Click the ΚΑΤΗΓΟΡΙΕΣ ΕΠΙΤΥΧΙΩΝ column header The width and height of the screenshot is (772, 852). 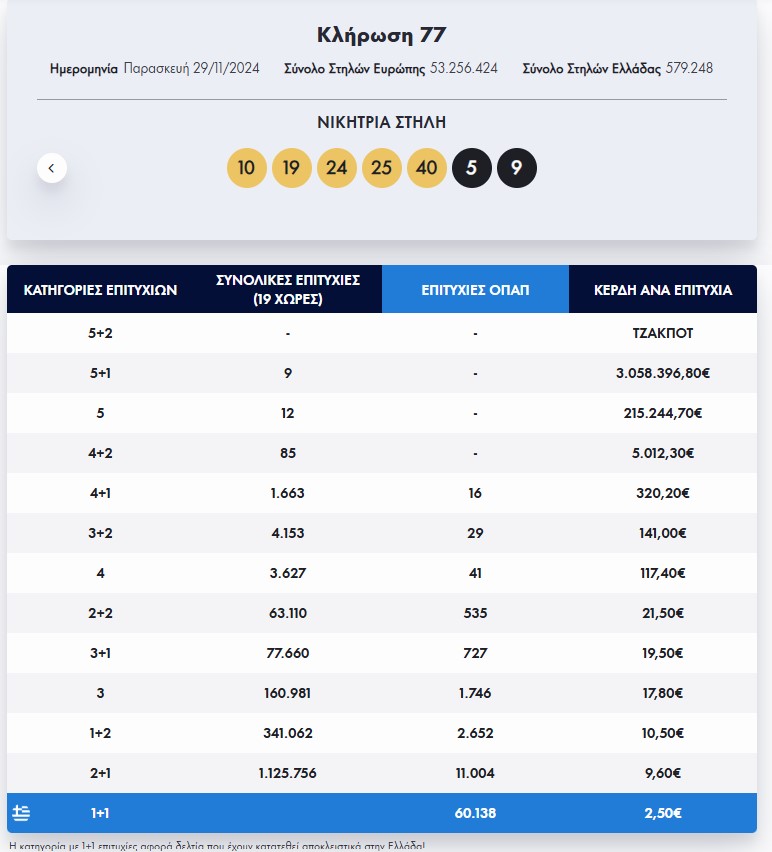click(100, 290)
